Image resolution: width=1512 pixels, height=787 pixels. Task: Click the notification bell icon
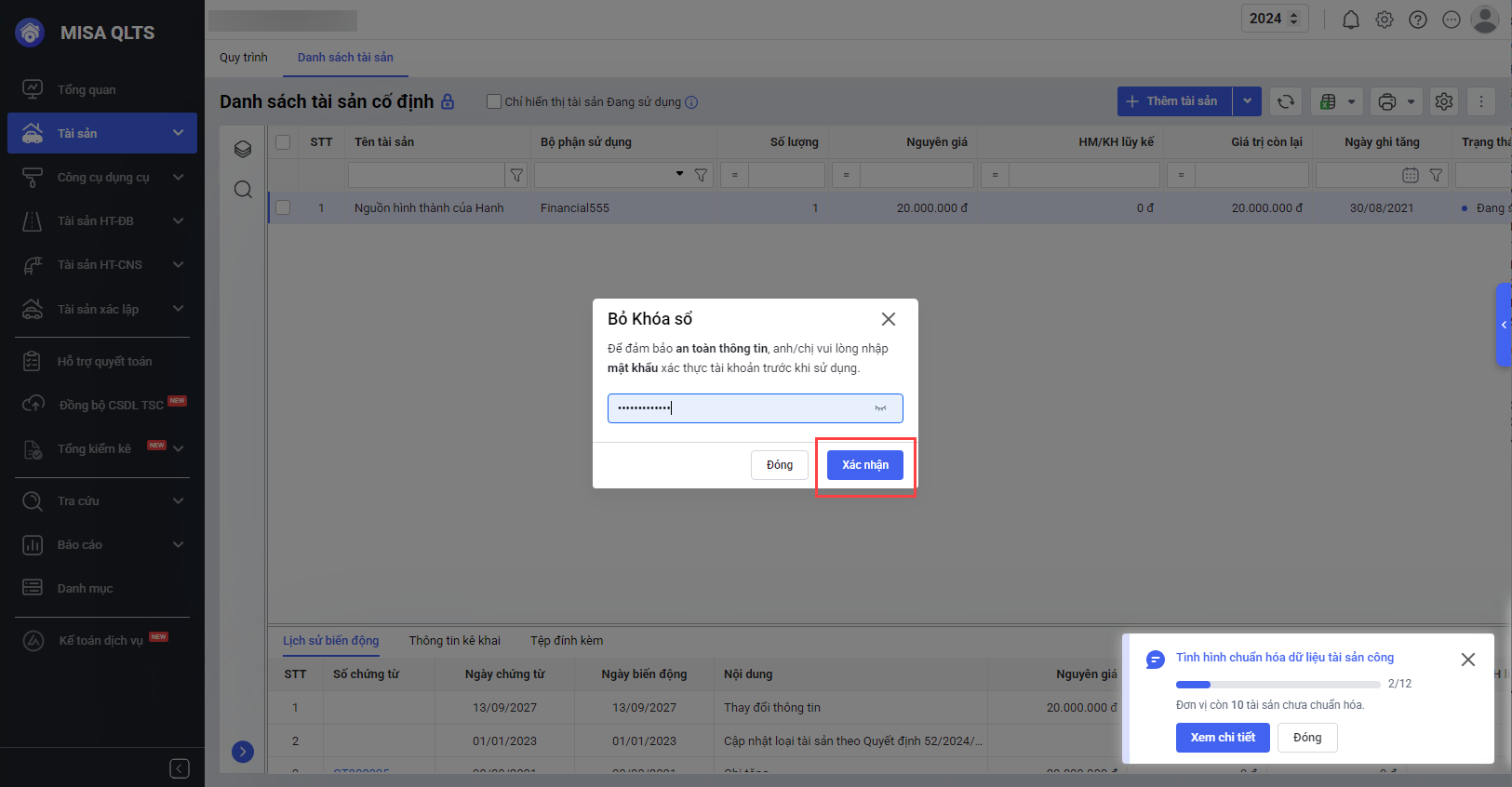point(1350,20)
